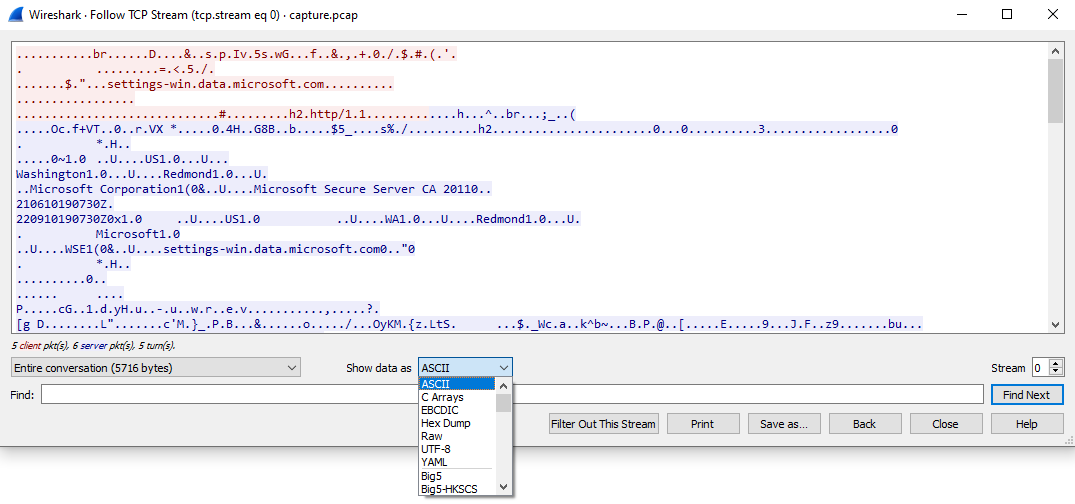Select UTF-8 from the format list

tap(457, 449)
